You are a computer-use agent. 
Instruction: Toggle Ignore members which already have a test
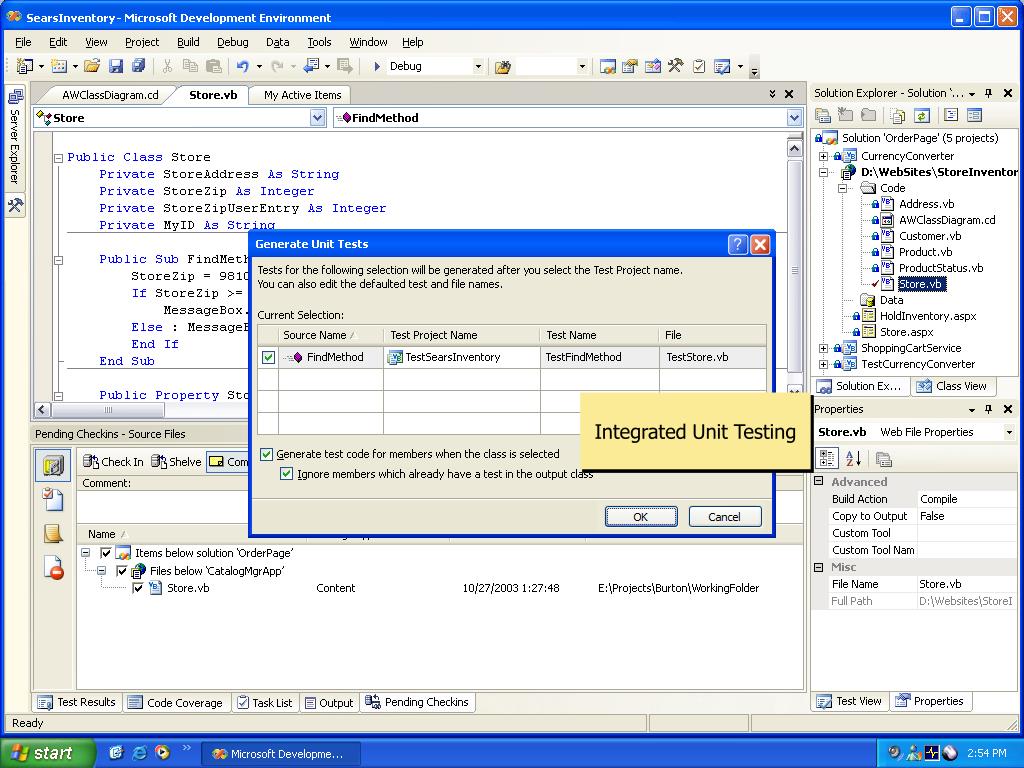pyautogui.click(x=286, y=473)
